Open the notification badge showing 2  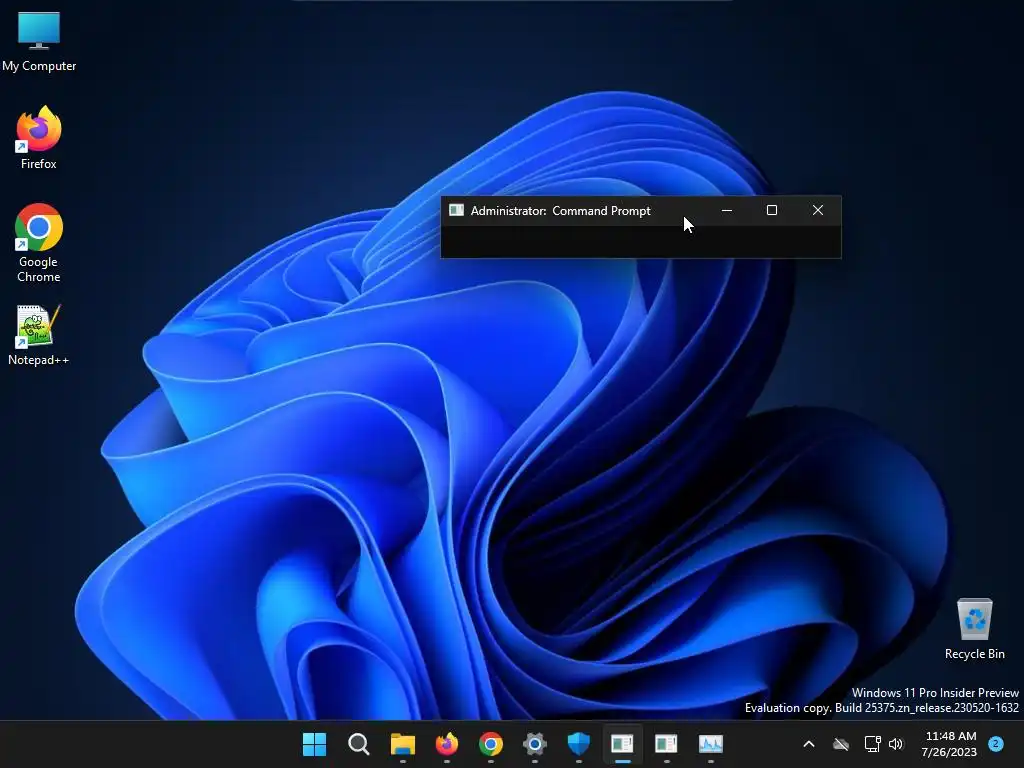[x=996, y=744]
